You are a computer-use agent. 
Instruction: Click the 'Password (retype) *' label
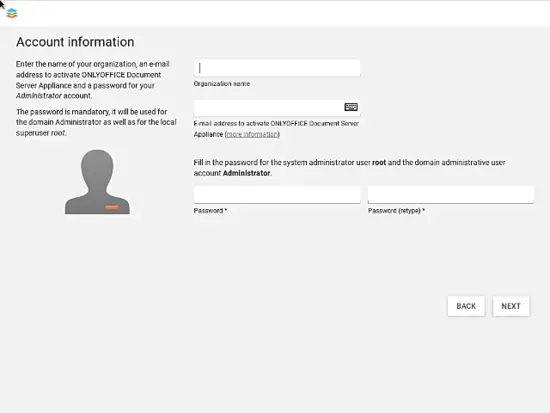coord(396,211)
